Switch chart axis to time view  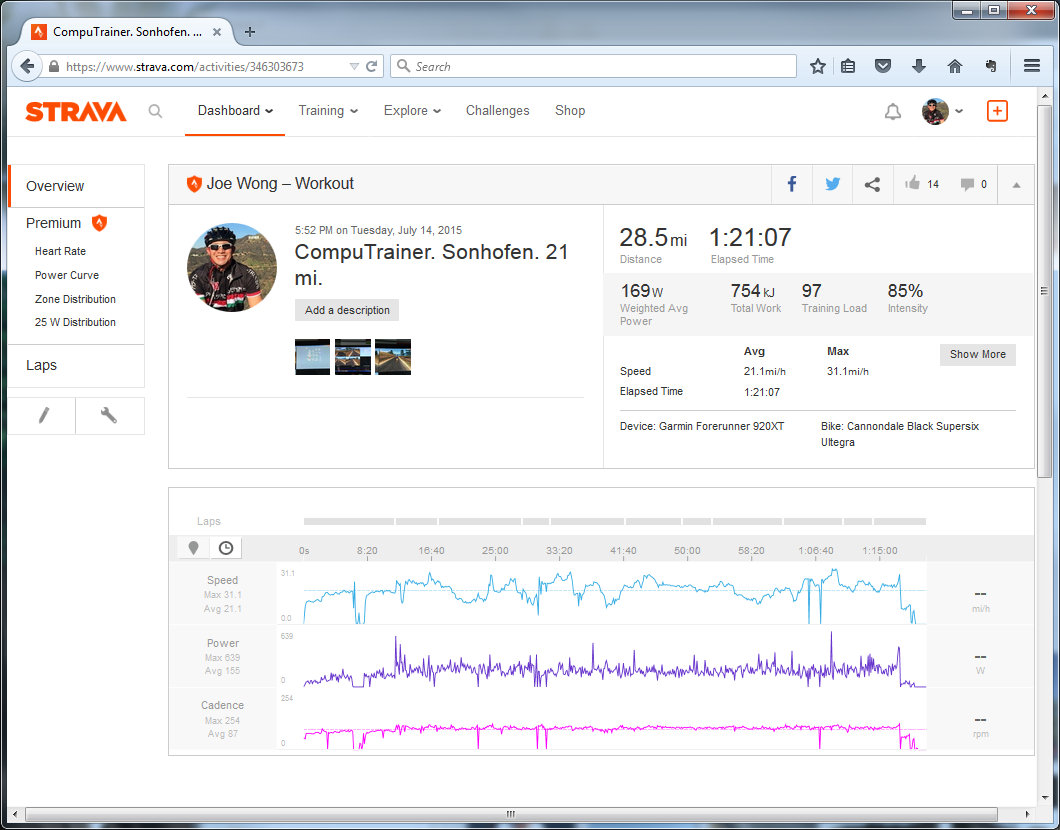pos(226,548)
